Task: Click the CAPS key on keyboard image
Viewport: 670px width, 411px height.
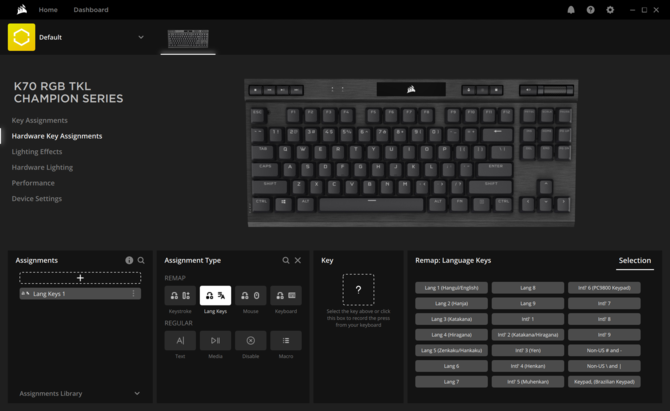Action: pyautogui.click(x=265, y=169)
